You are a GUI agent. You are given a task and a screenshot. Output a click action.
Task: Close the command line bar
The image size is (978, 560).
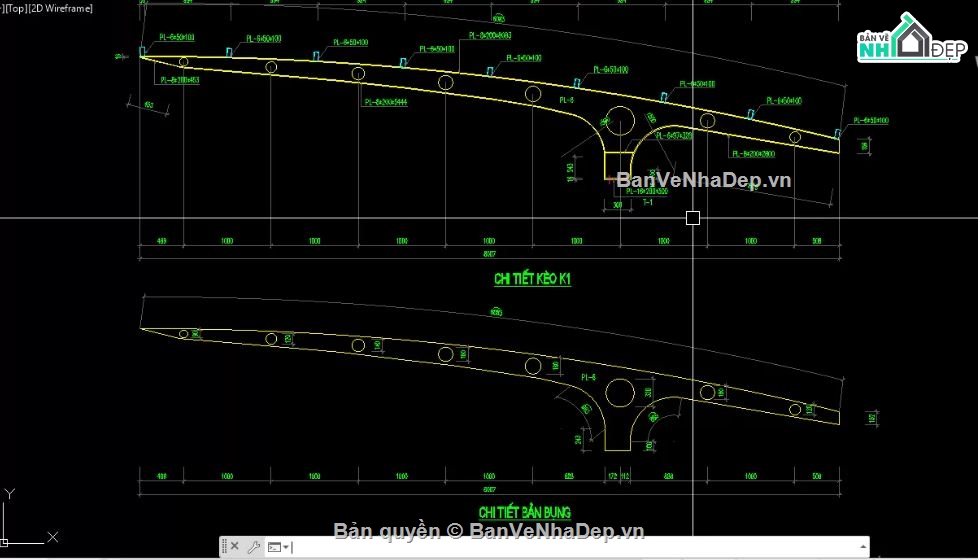click(235, 547)
